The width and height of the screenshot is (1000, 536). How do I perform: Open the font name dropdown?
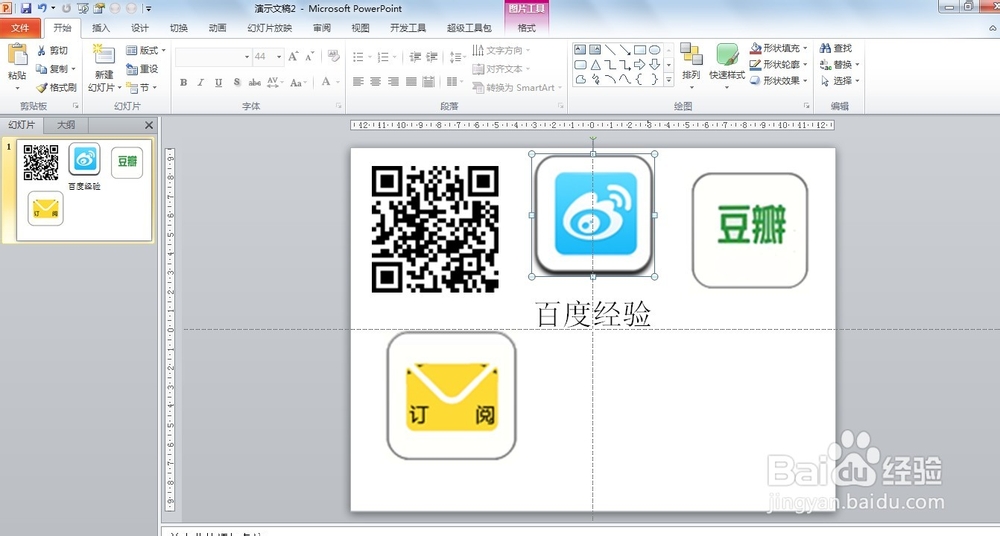[247, 57]
